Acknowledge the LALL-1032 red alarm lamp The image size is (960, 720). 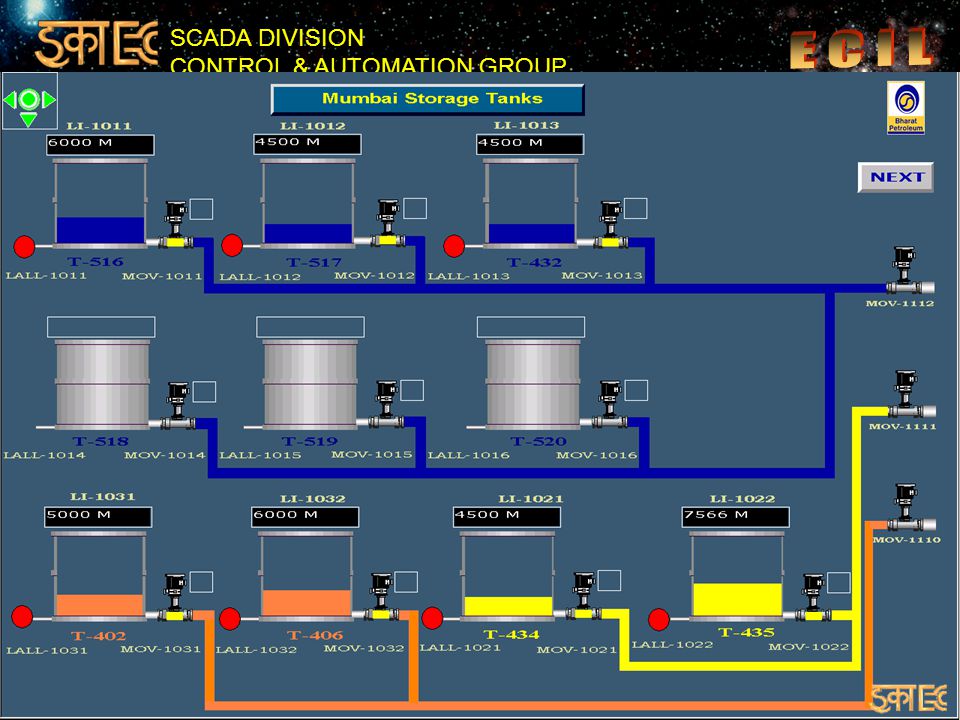[230, 618]
